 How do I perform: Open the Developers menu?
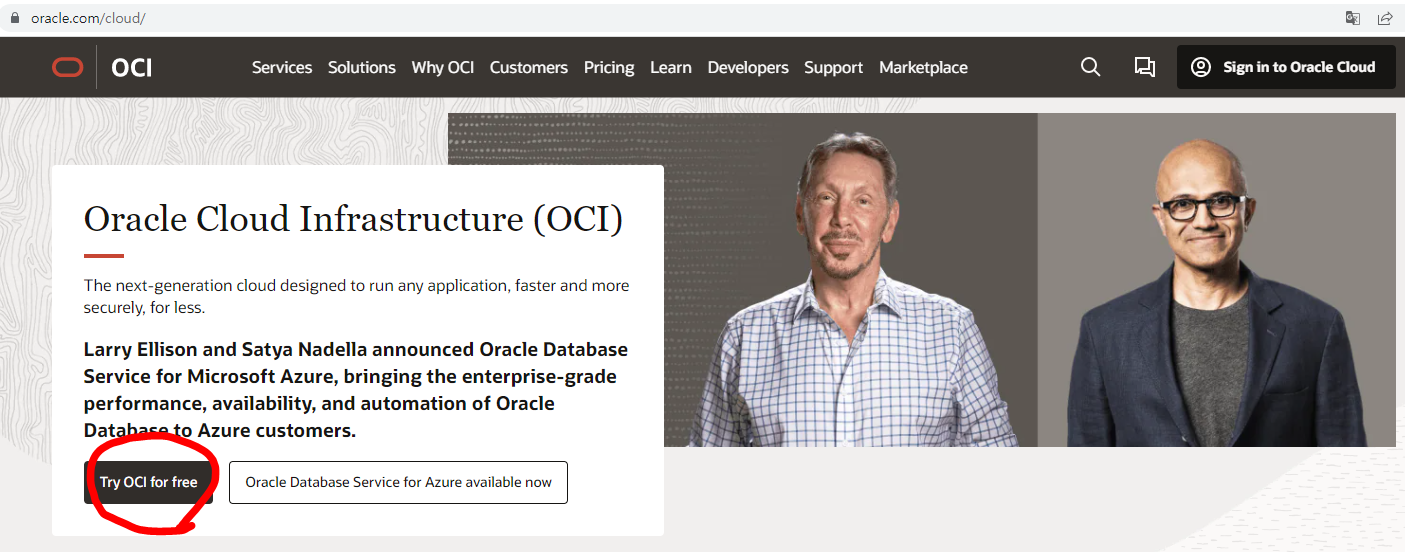click(748, 67)
